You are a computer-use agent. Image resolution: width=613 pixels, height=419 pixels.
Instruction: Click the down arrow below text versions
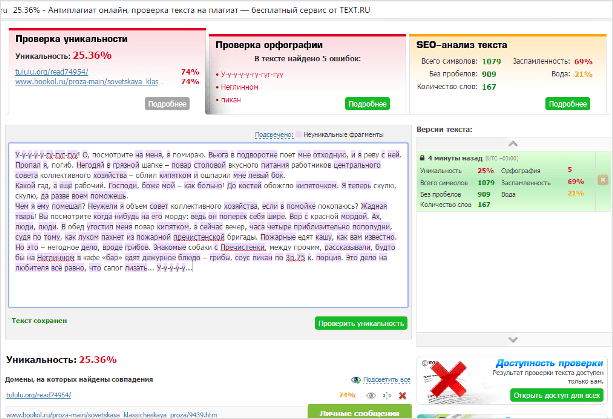[513, 339]
